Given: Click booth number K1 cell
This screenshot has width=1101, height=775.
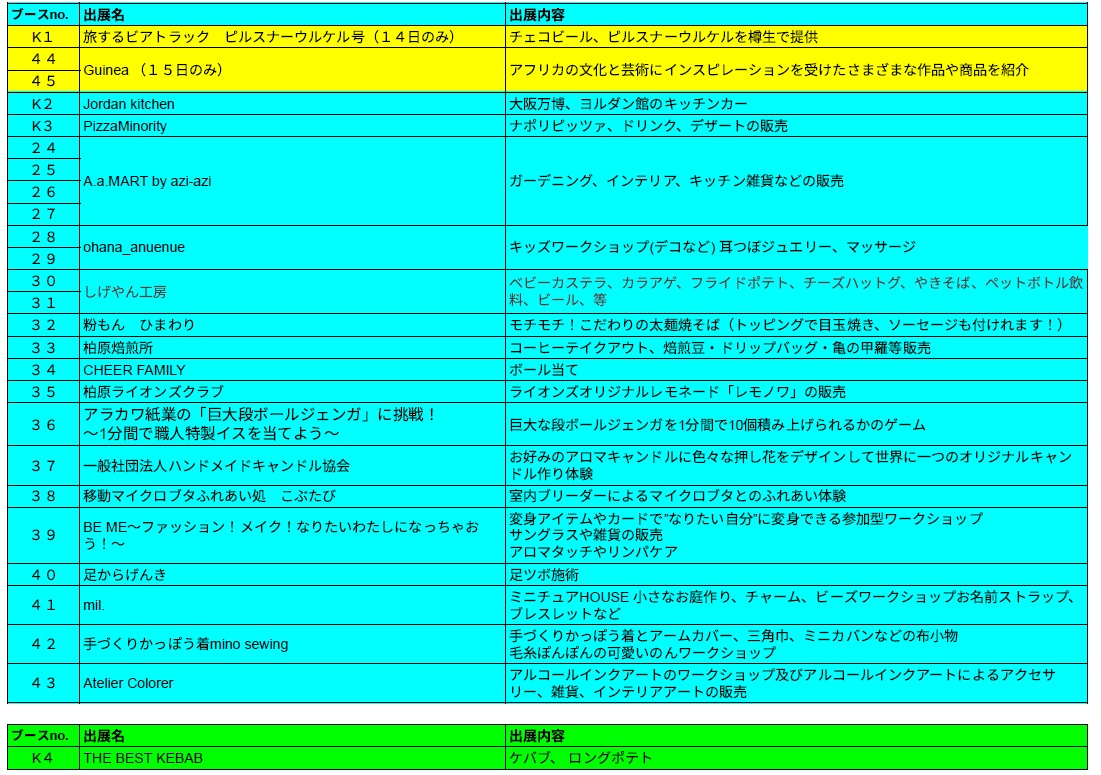Looking at the screenshot, I should pos(42,37).
